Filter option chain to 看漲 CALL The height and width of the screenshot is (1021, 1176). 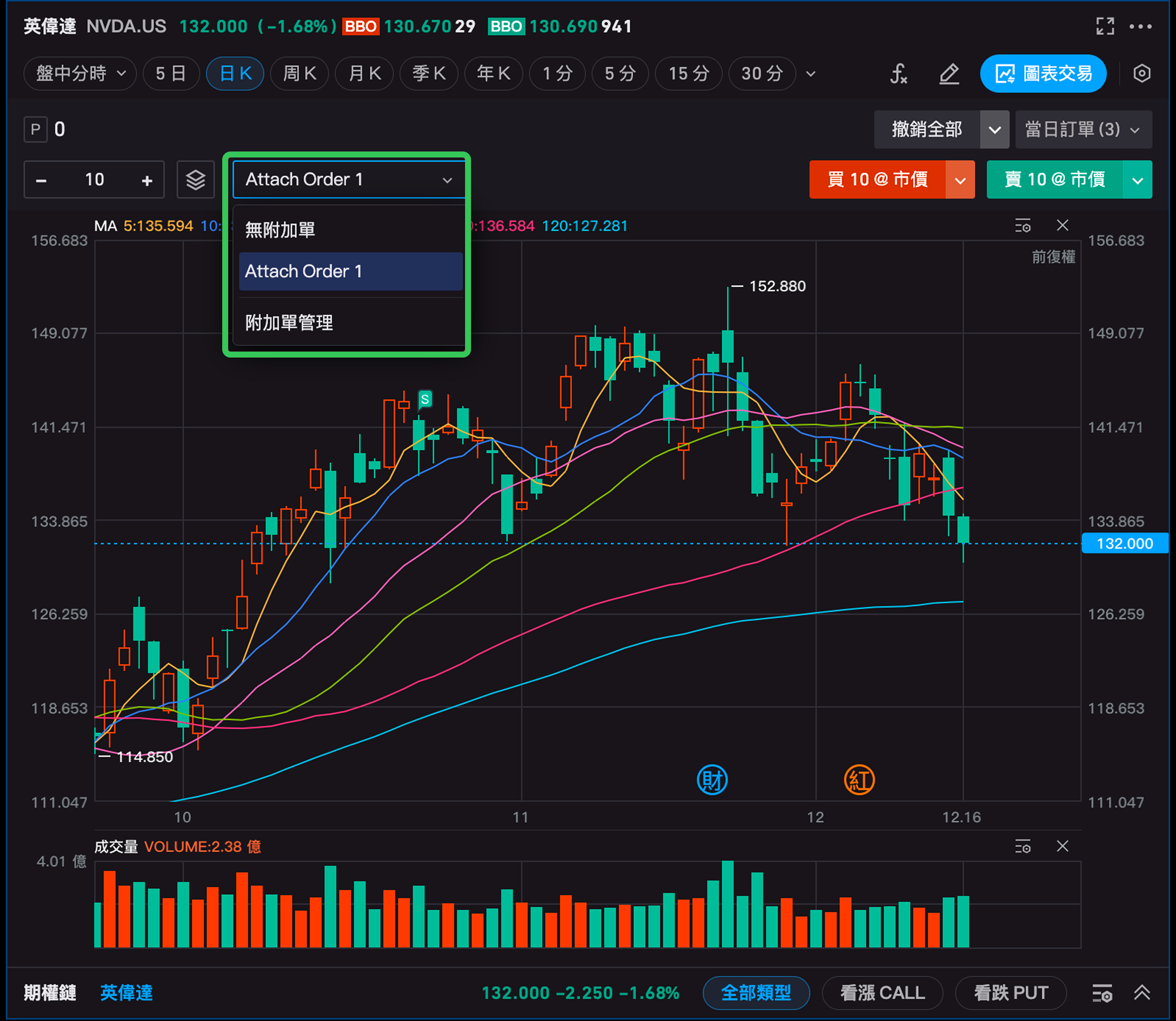click(882, 993)
